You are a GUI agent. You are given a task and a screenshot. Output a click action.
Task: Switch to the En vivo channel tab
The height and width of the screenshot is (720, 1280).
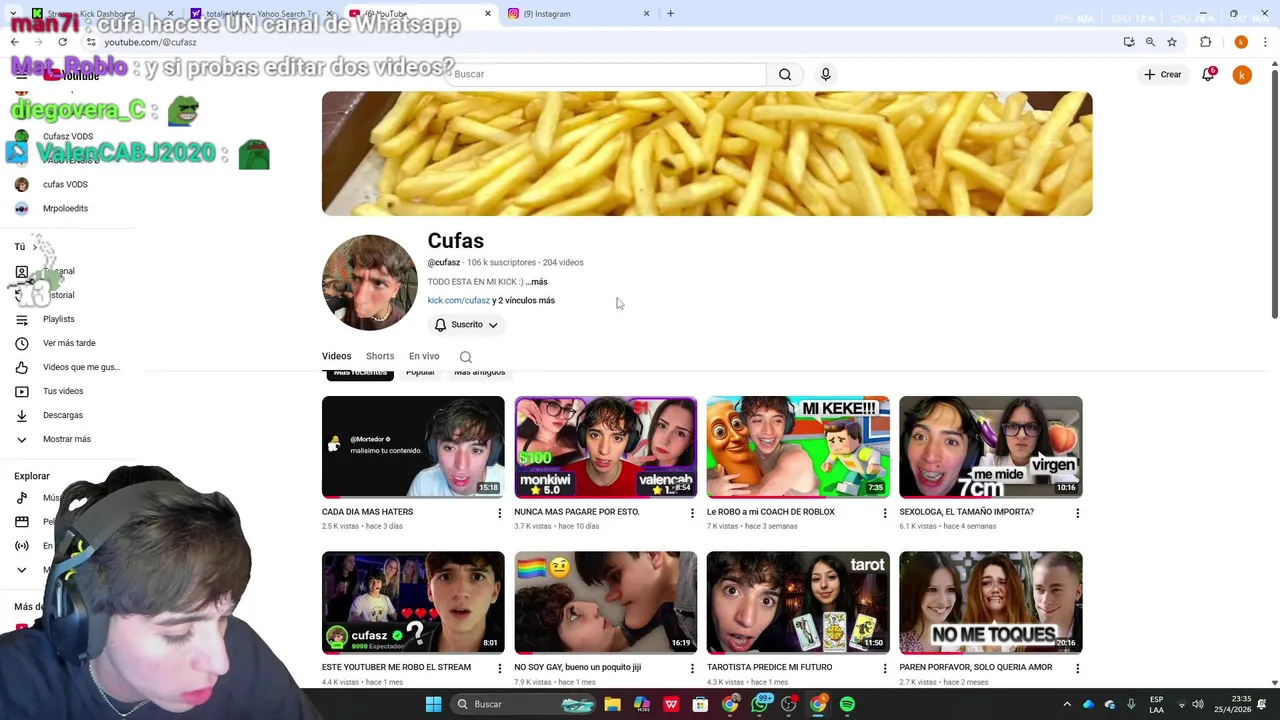pyautogui.click(x=424, y=356)
